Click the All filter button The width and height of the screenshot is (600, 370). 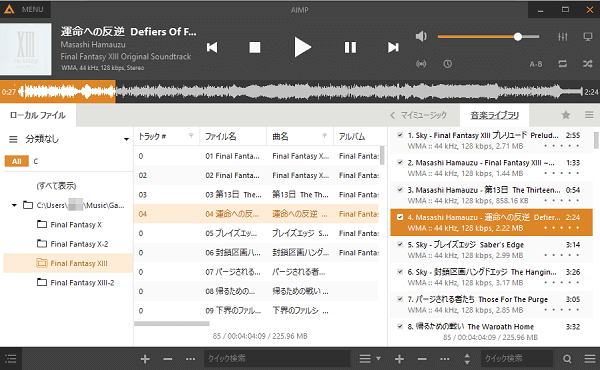click(x=16, y=161)
